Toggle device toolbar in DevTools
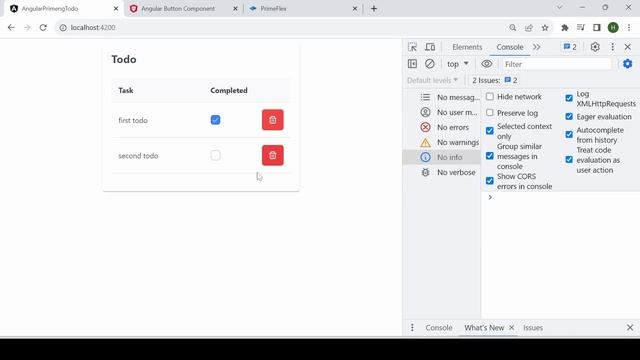This screenshot has width=640, height=360. (430, 47)
